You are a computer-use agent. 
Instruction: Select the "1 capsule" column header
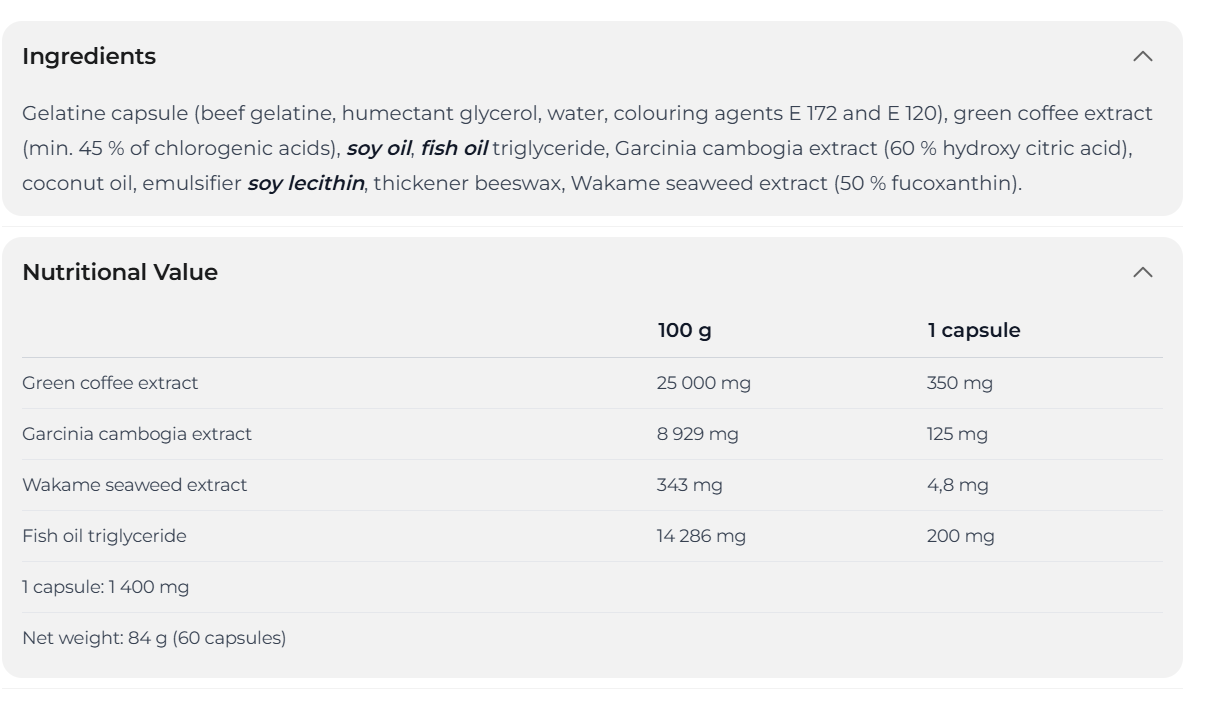(973, 331)
